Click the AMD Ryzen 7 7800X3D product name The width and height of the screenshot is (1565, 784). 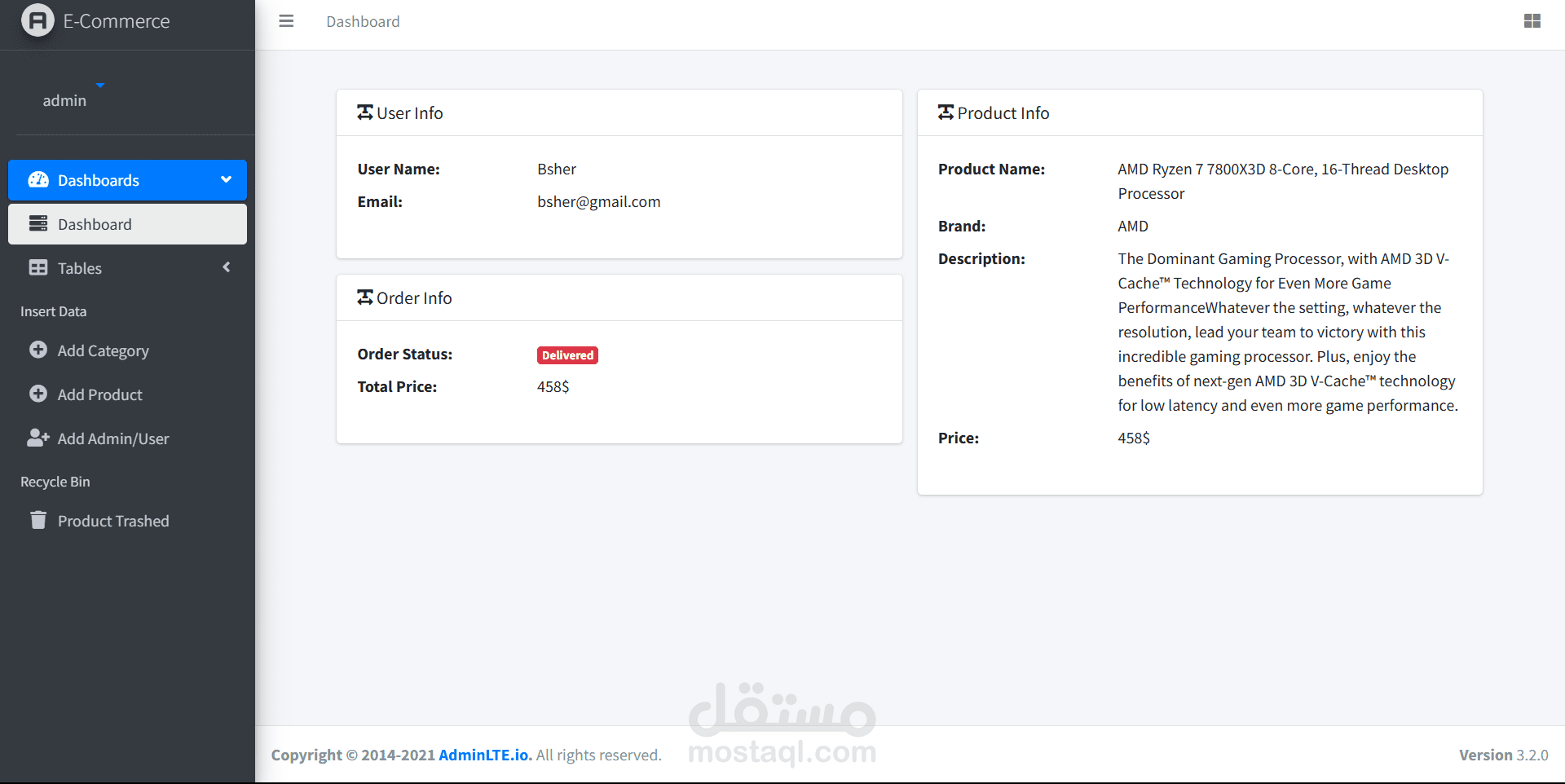point(1283,182)
